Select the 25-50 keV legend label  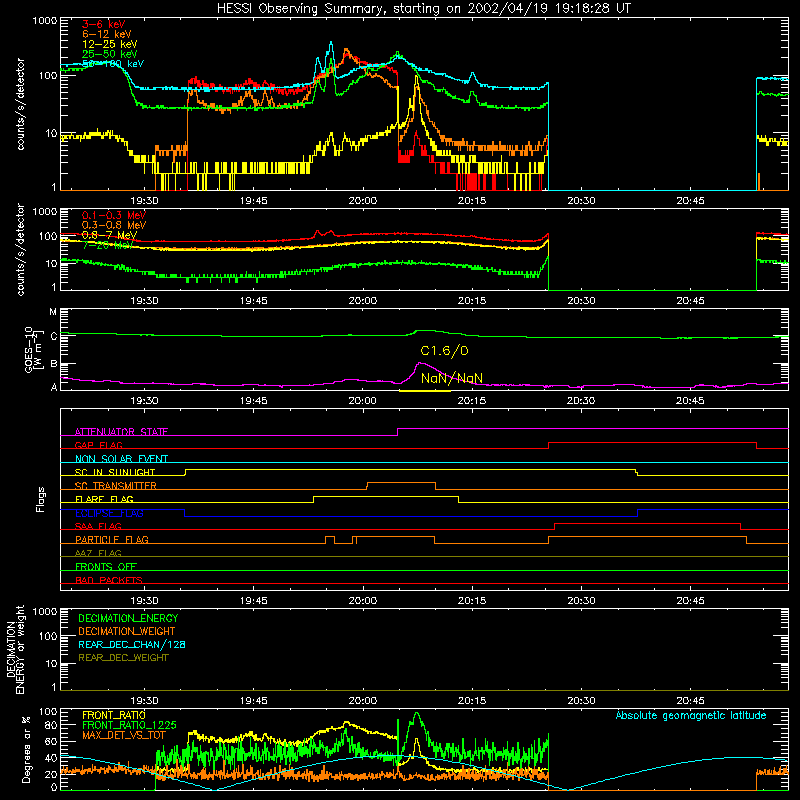110,54
